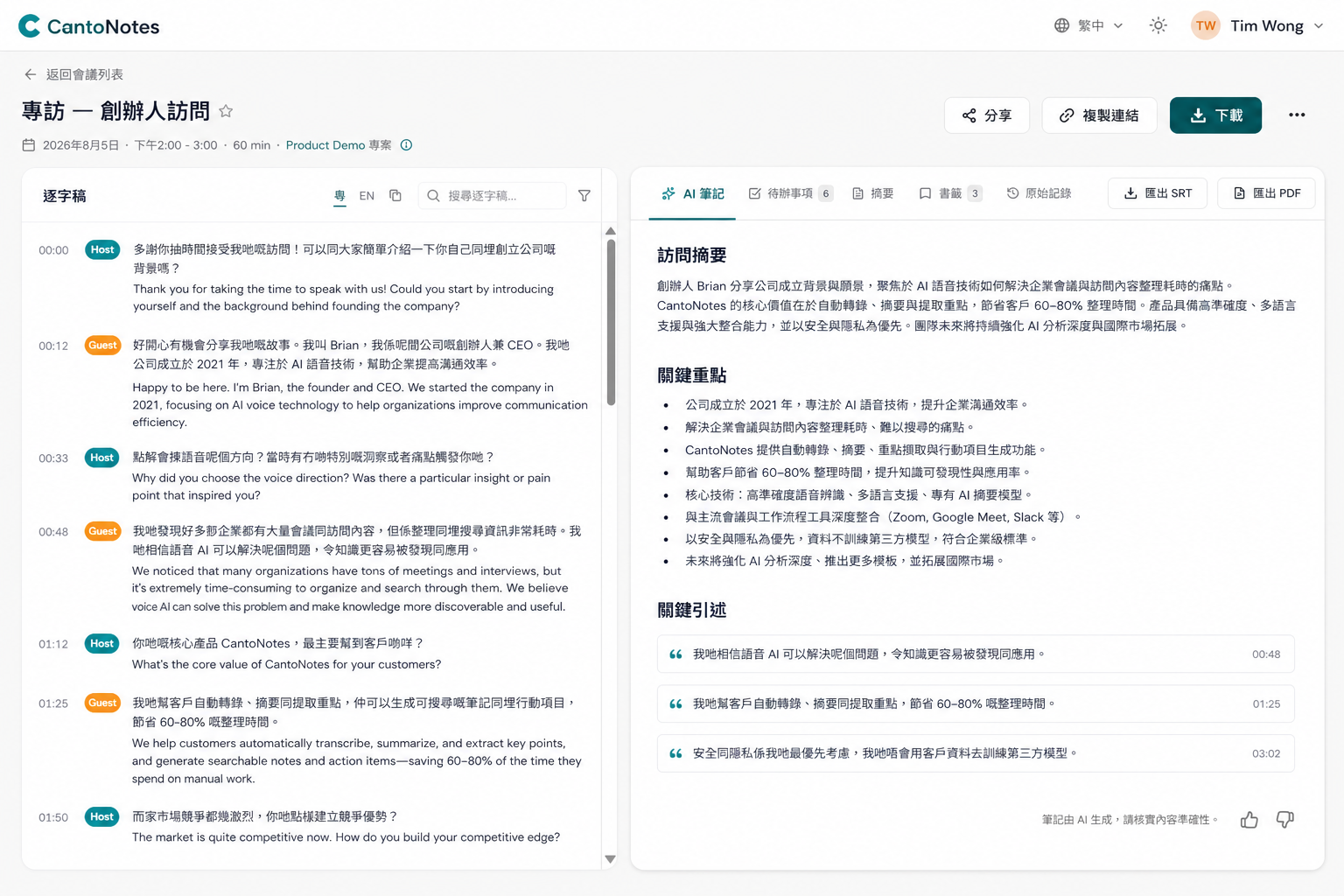Click the 匯出 SRT button
Image resolution: width=1344 pixels, height=896 pixels.
click(1158, 193)
